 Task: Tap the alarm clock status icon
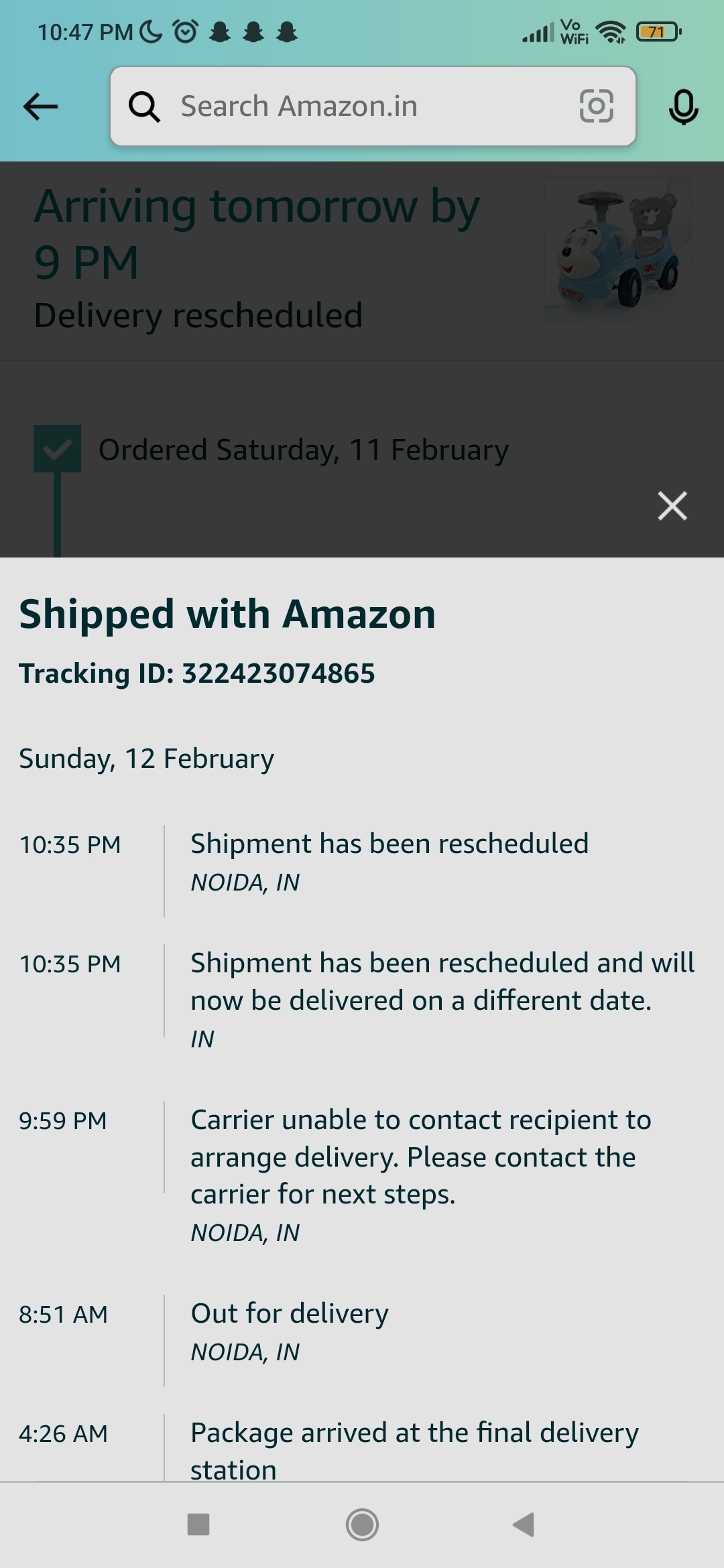186,31
